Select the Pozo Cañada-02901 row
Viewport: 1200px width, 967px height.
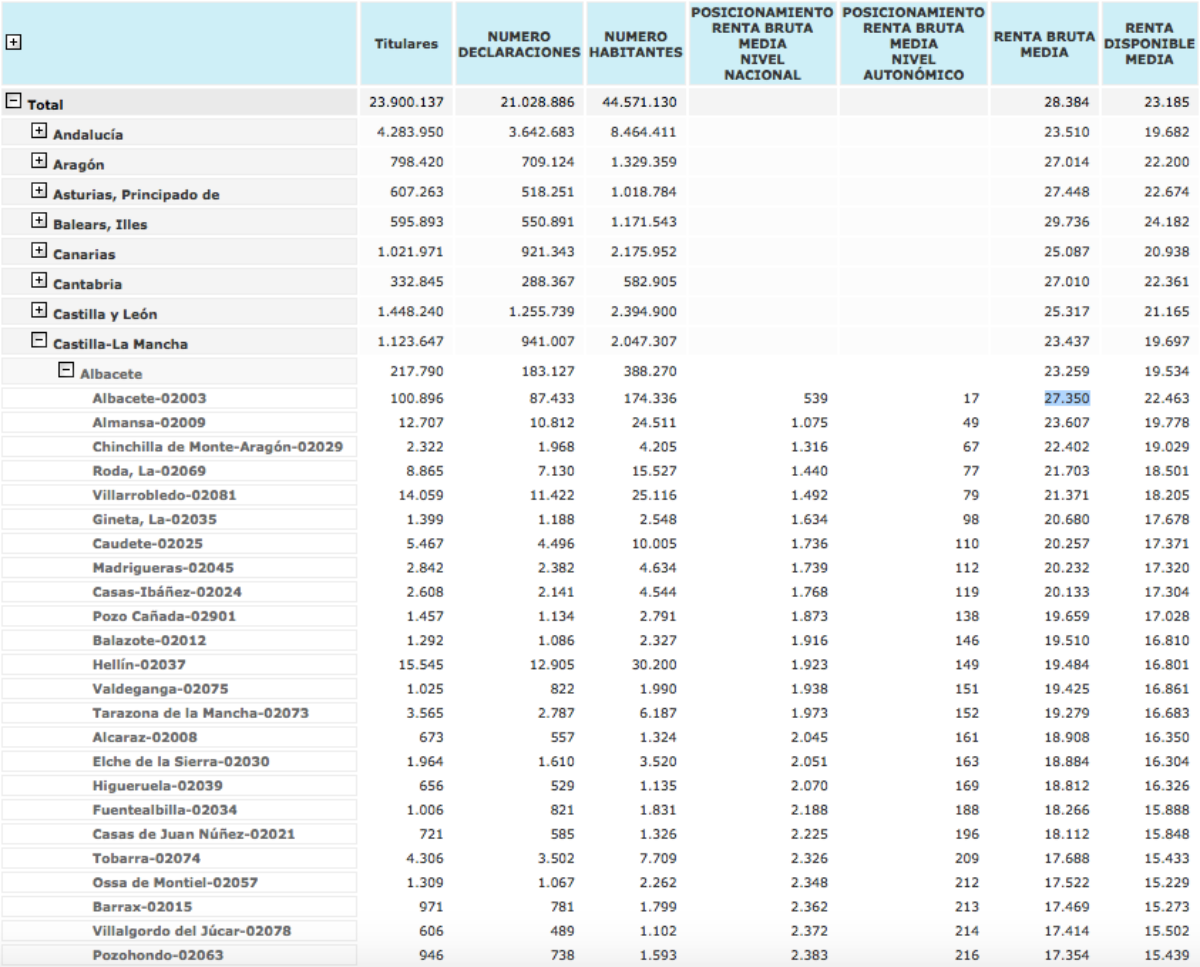(x=180, y=616)
